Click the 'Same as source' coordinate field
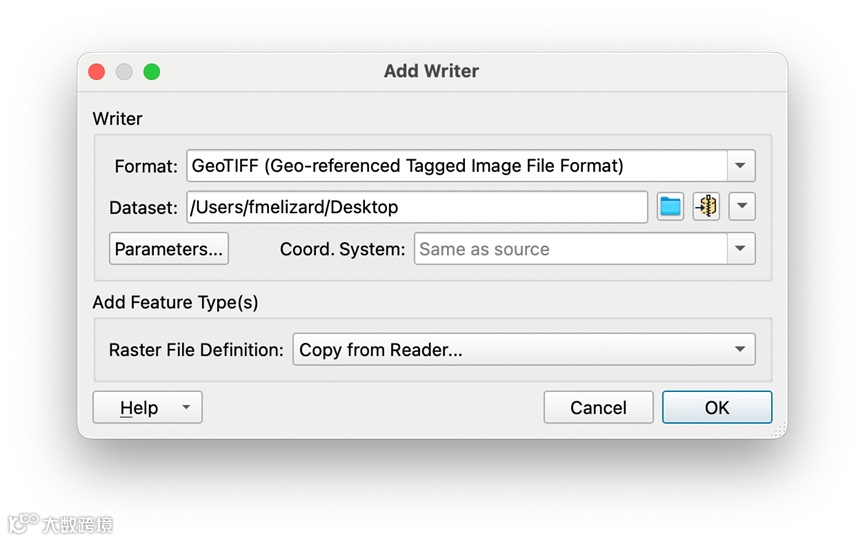The height and width of the screenshot is (541, 865). 570,249
